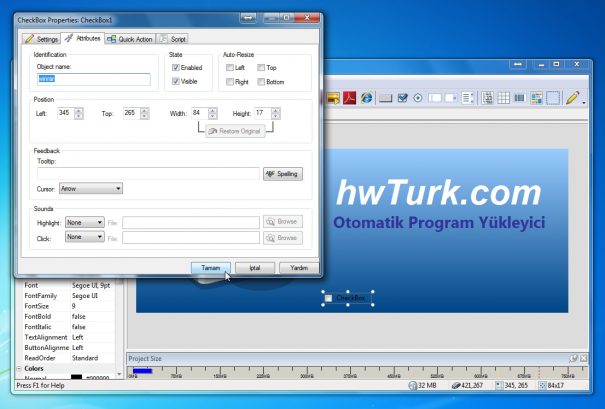Uncheck the Enabled state checkbox

click(x=176, y=68)
